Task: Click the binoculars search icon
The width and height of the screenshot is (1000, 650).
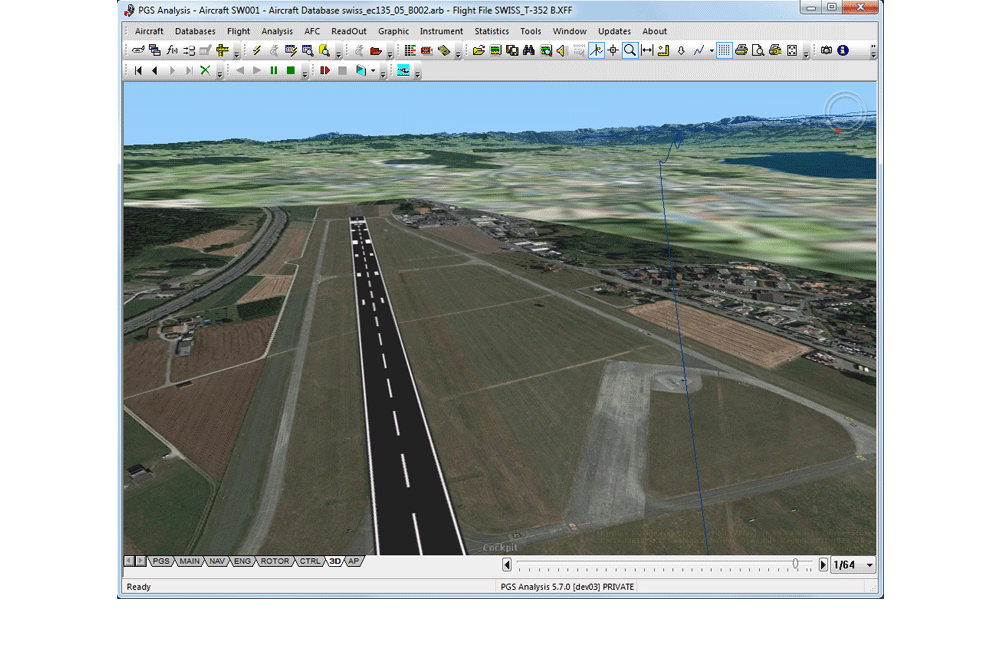Action: pyautogui.click(x=529, y=50)
